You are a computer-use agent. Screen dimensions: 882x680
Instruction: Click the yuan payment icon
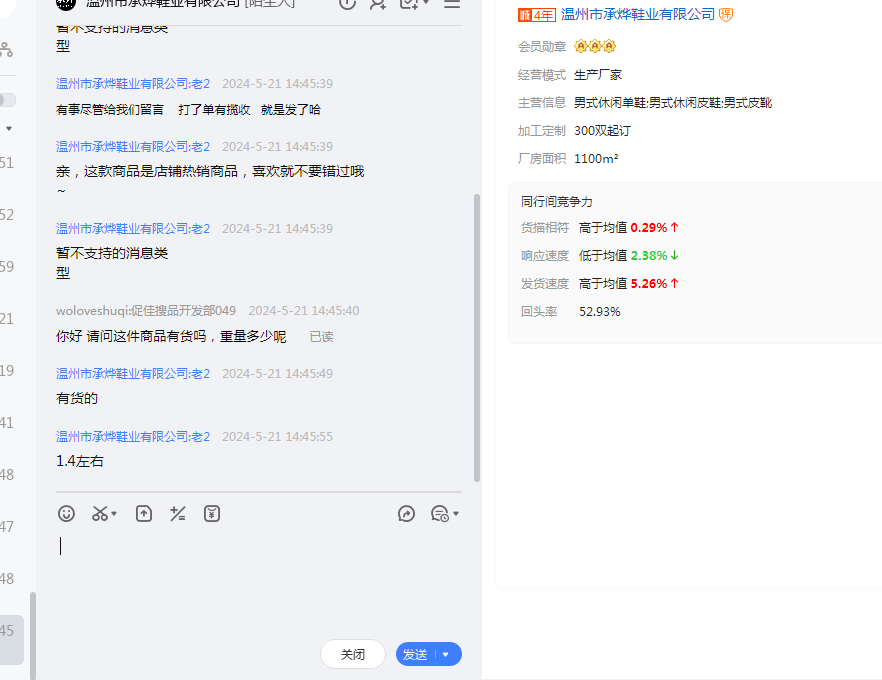tap(212, 513)
